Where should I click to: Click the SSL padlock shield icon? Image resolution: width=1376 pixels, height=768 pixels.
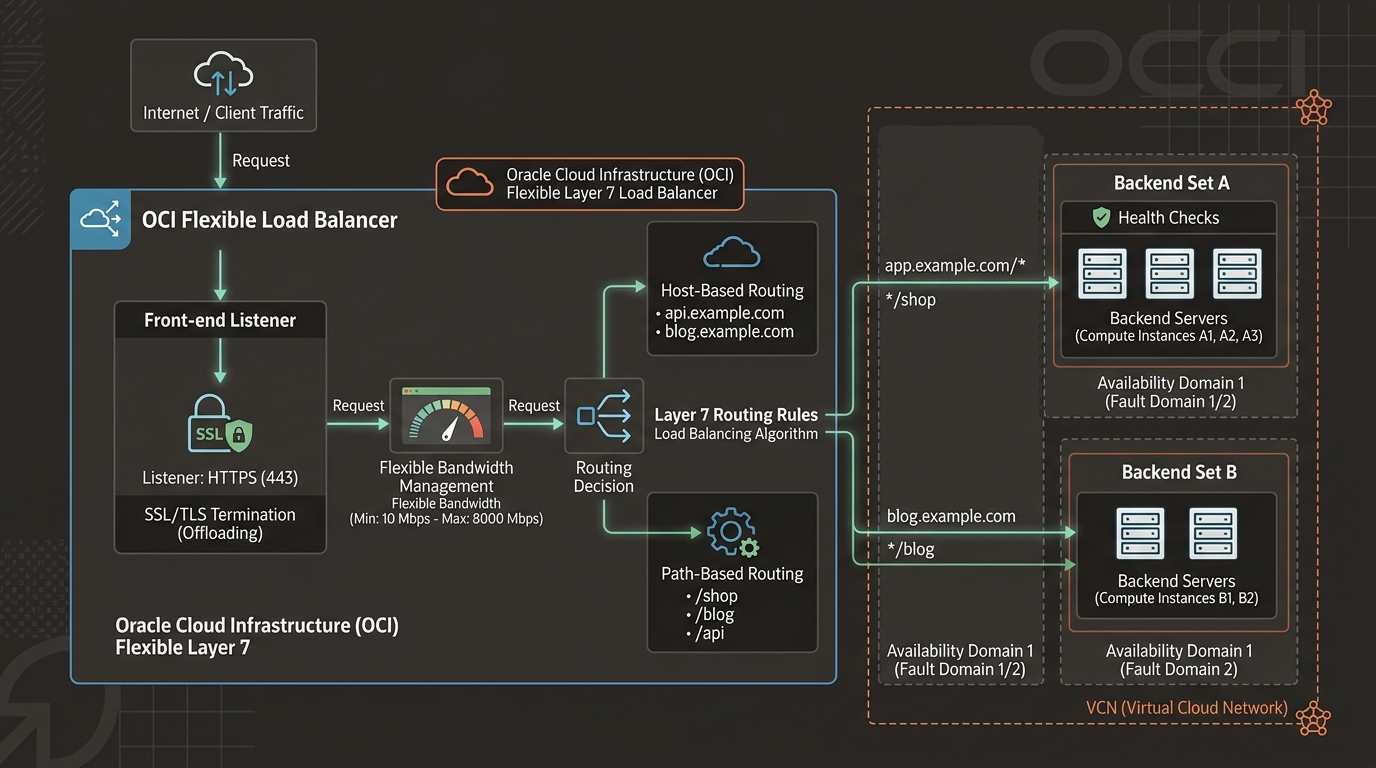[220, 423]
